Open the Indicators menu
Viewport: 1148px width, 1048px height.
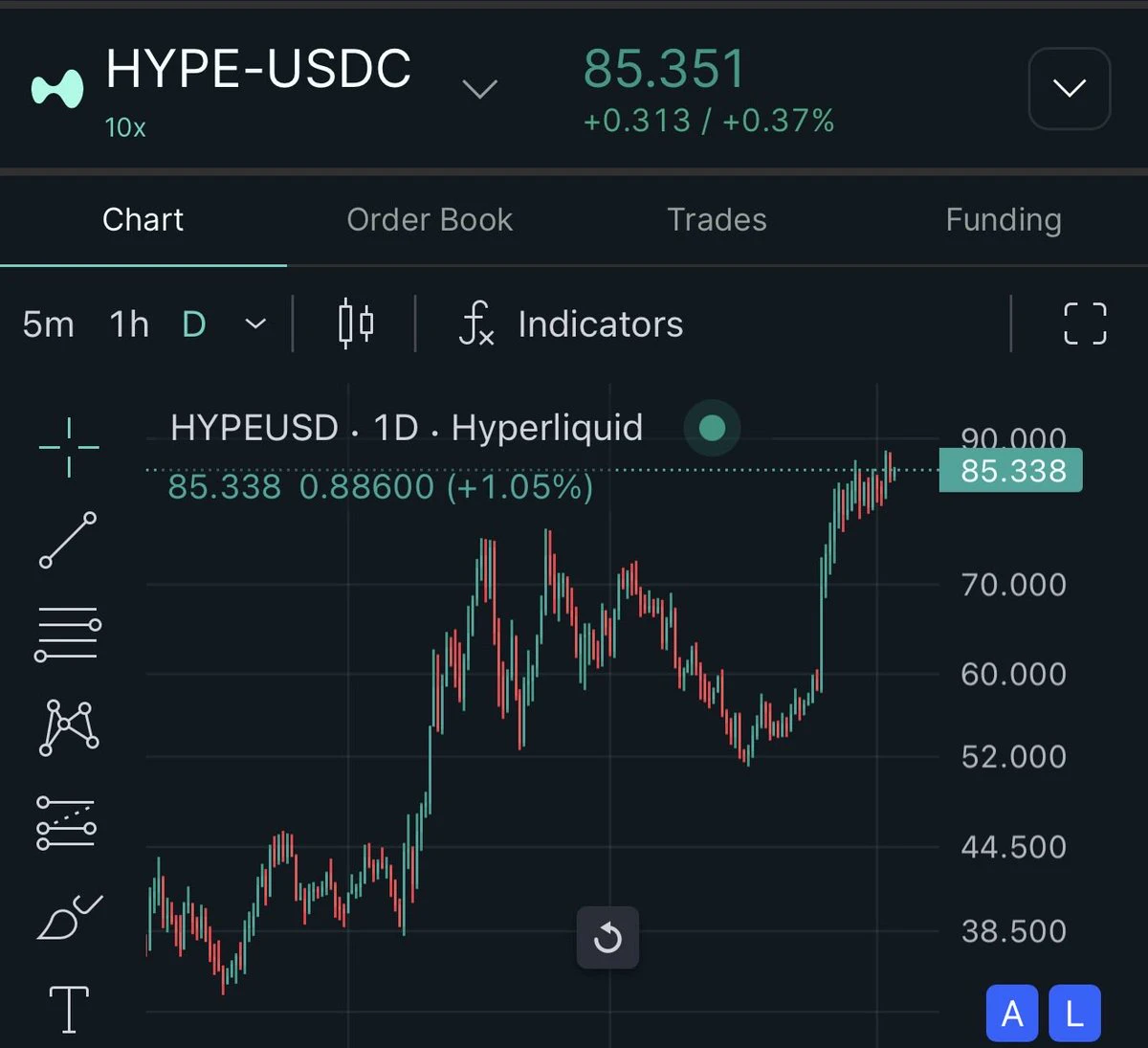coord(571,323)
